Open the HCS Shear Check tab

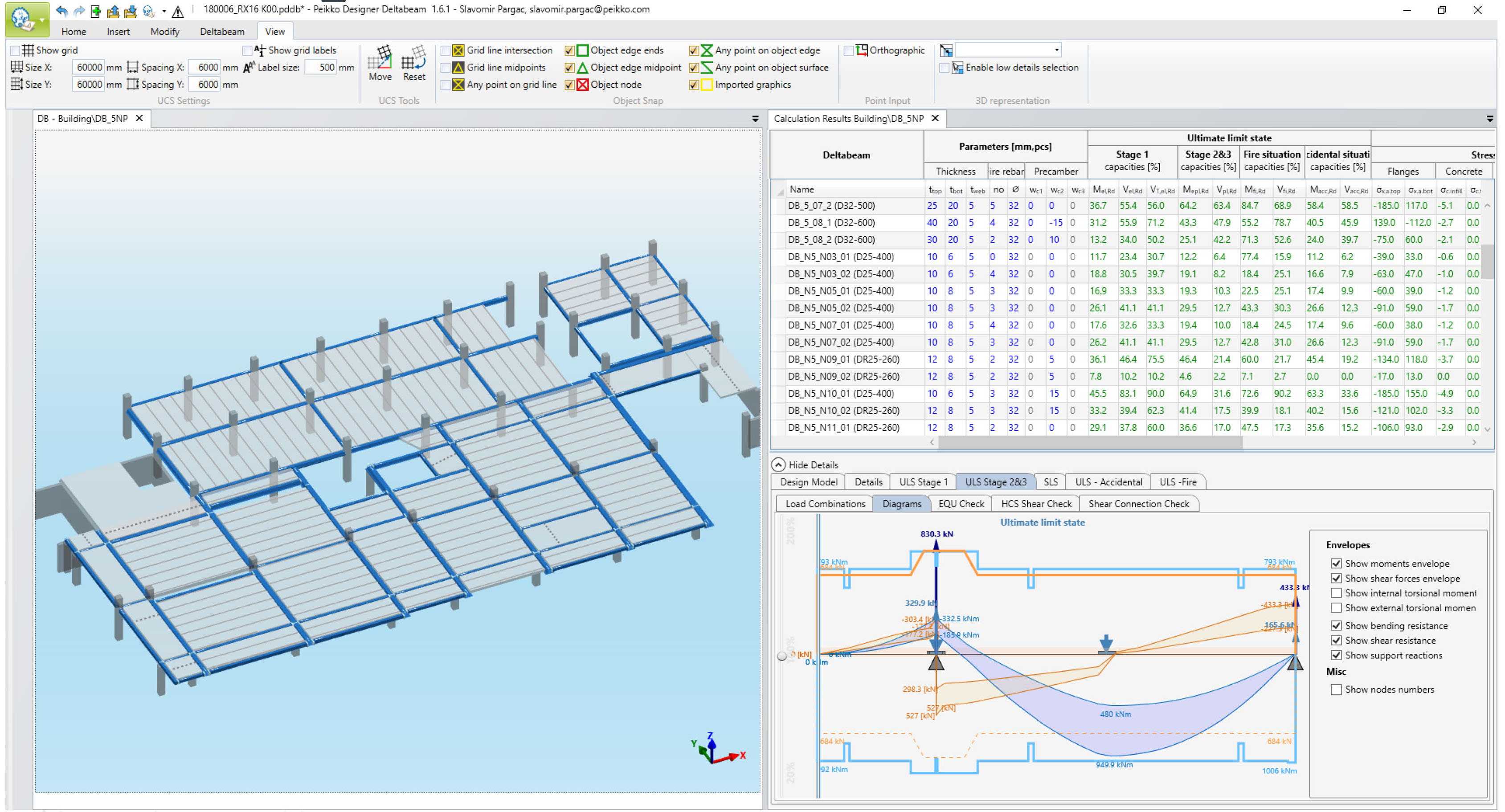(1036, 504)
